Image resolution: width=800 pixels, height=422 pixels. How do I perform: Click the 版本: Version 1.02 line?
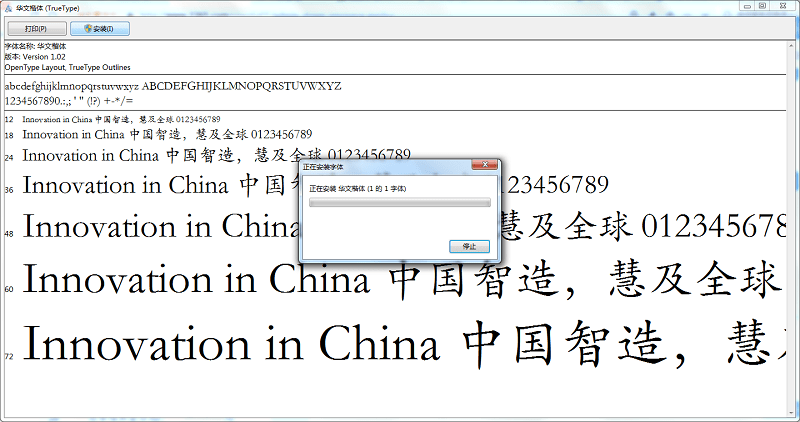(35, 57)
